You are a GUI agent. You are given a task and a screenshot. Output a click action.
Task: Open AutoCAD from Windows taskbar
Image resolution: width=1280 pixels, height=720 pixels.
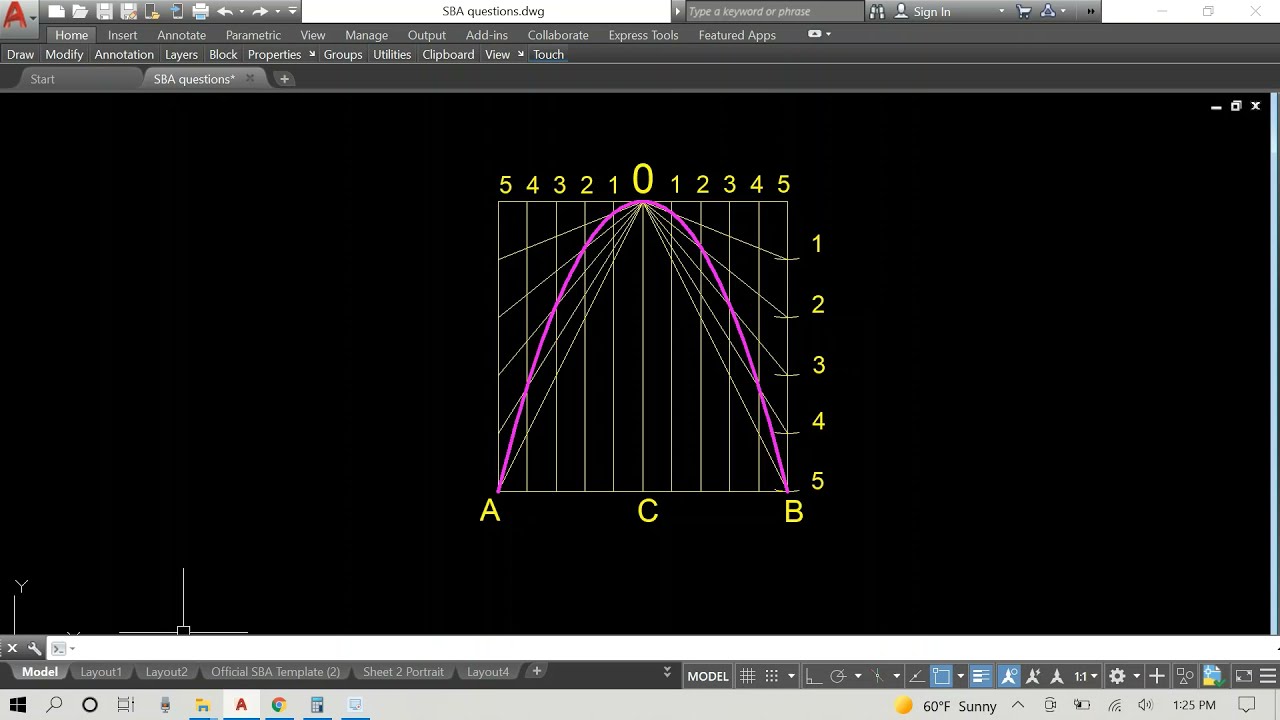(241, 705)
